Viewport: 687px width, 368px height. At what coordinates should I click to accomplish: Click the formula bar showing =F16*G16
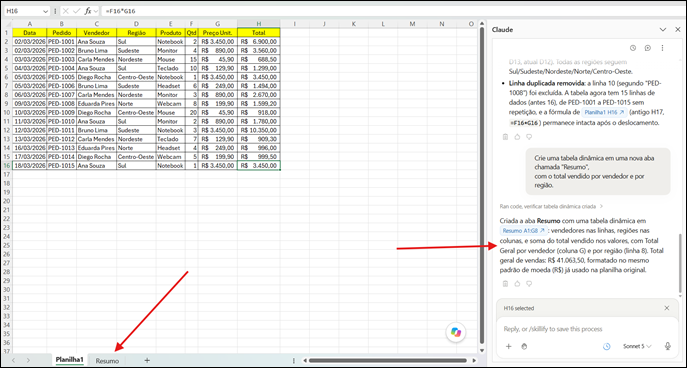coord(392,11)
